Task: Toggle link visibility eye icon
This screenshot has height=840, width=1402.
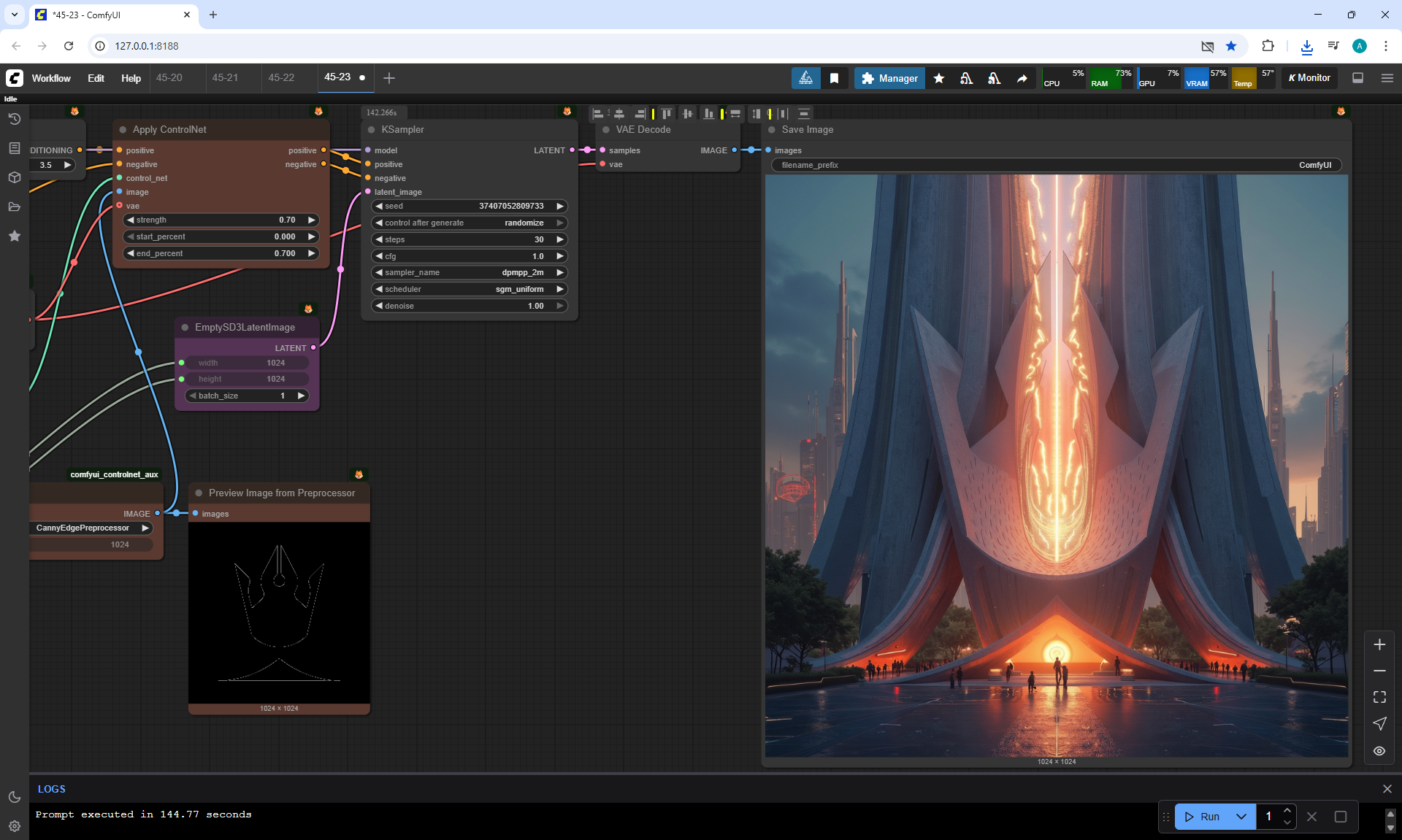Action: 1379,750
